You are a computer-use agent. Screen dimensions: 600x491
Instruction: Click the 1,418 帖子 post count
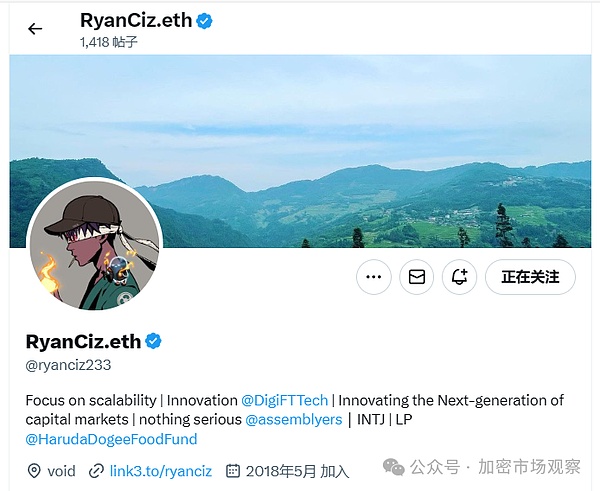coord(109,42)
